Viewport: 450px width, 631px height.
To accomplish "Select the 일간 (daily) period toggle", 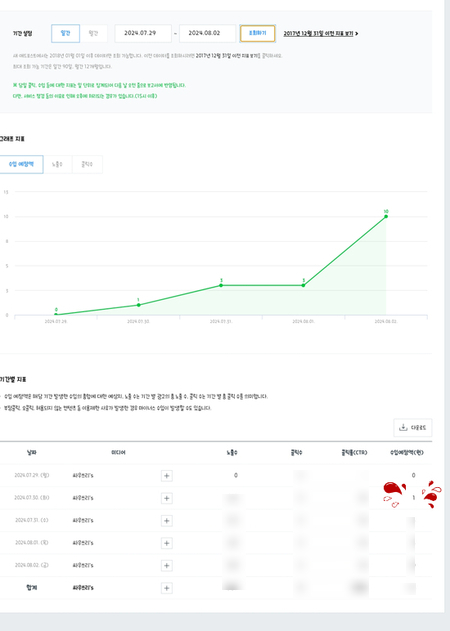I will click(x=65, y=33).
